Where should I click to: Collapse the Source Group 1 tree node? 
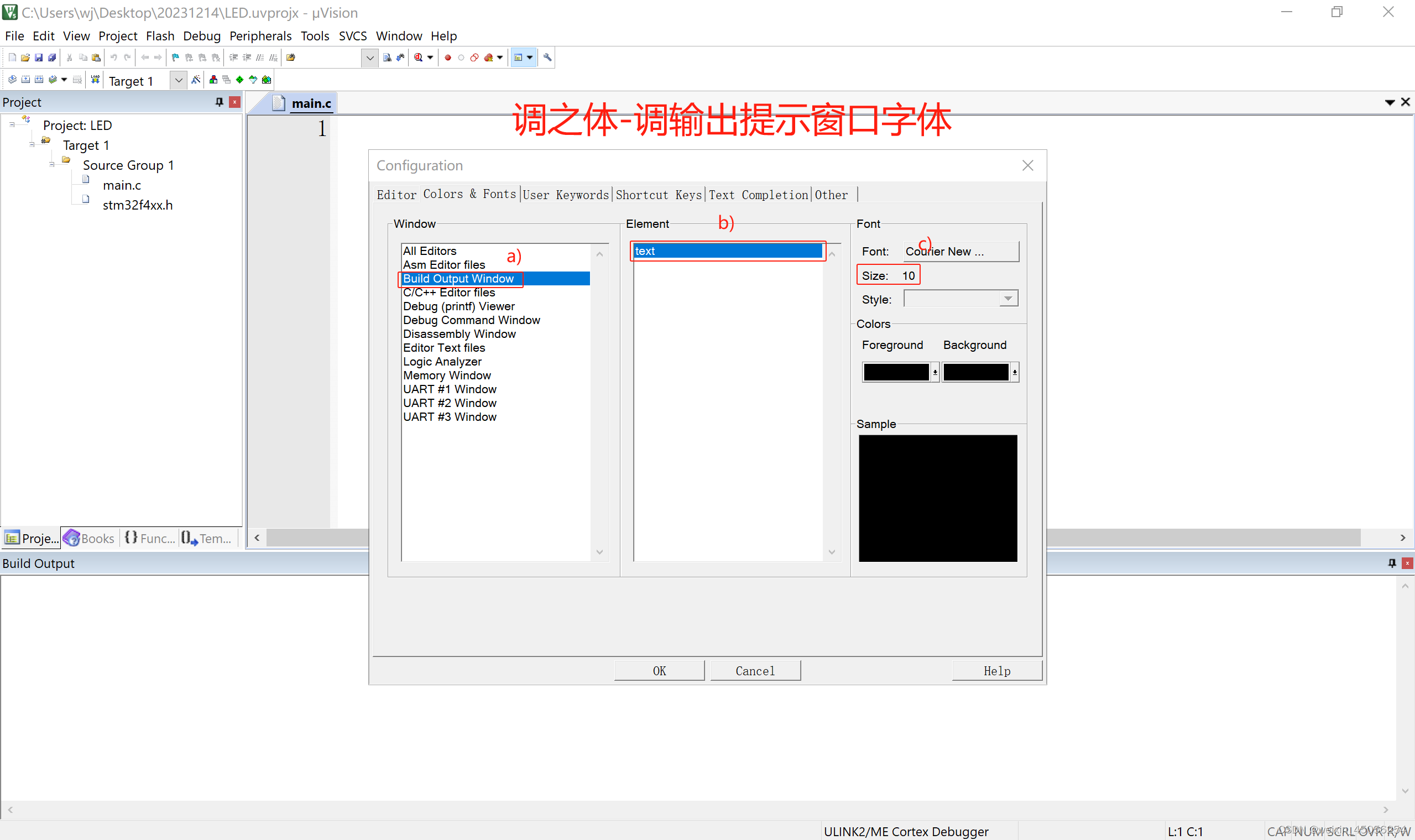click(x=51, y=165)
